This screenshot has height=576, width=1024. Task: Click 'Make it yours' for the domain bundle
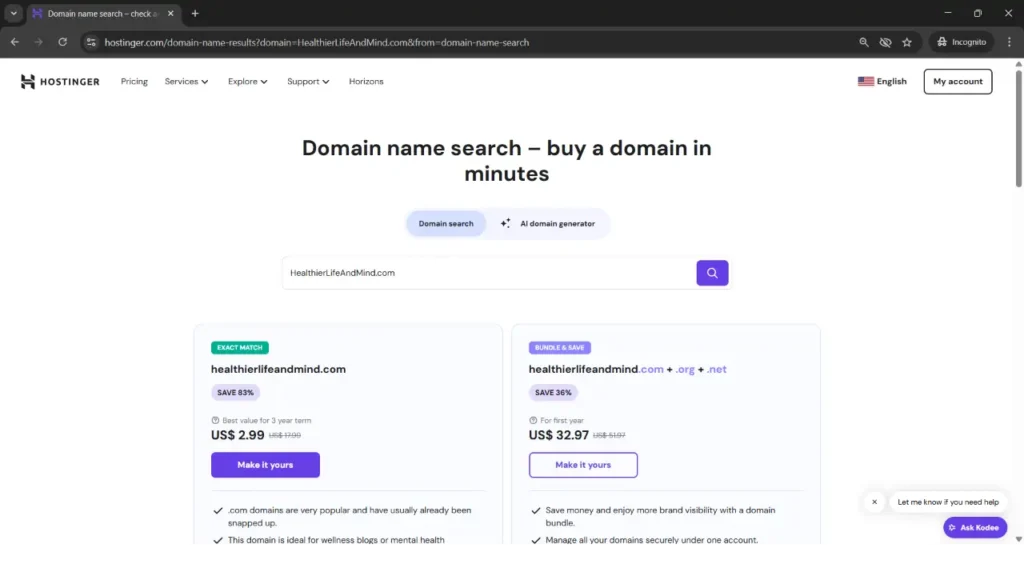pyautogui.click(x=583, y=465)
